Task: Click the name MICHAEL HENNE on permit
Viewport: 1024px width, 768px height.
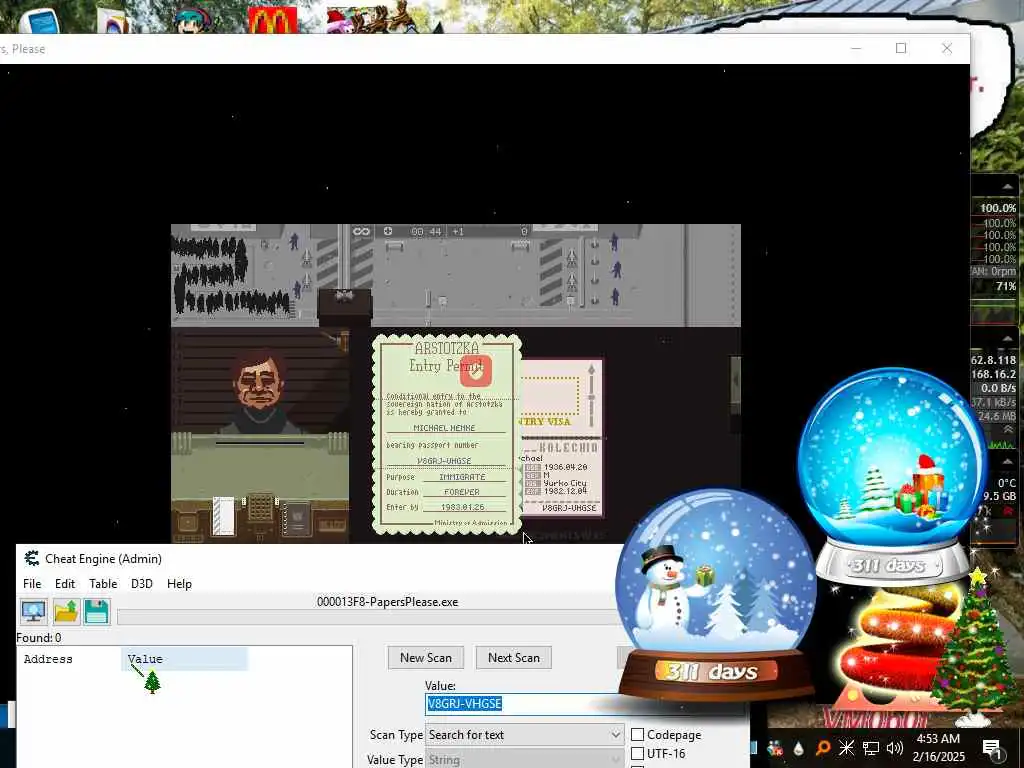Action: point(444,428)
